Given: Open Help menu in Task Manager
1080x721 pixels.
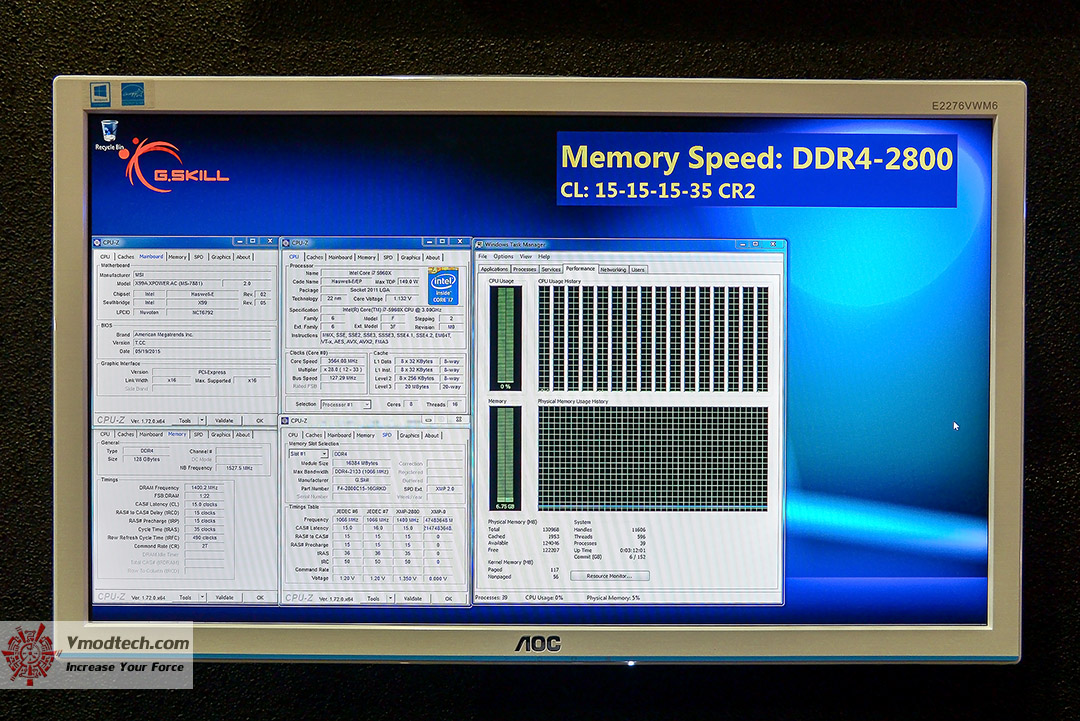Looking at the screenshot, I should click(x=544, y=256).
